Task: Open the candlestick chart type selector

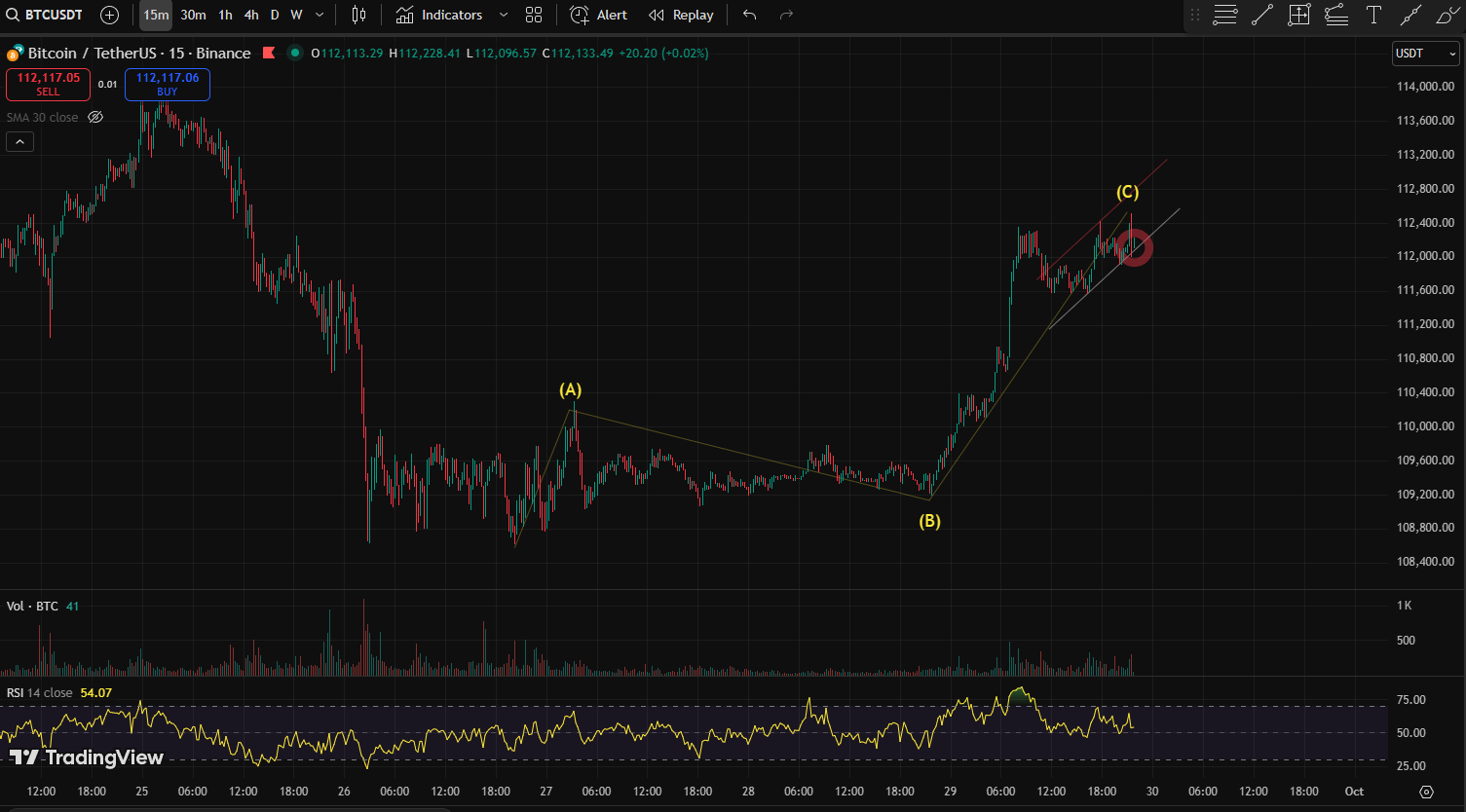Action: point(358,15)
